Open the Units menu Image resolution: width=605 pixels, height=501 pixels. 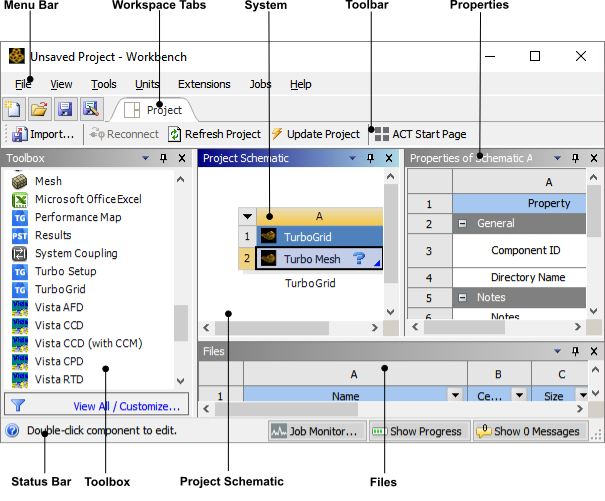(147, 84)
